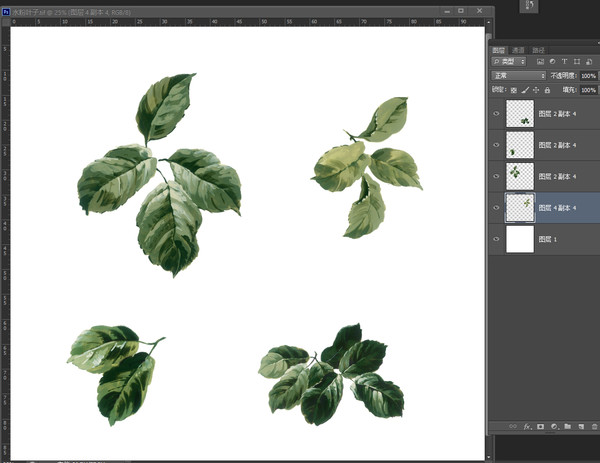Image resolution: width=600 pixels, height=463 pixels.
Task: Select layer name 图层 4 副本 4
Action: (x=557, y=208)
